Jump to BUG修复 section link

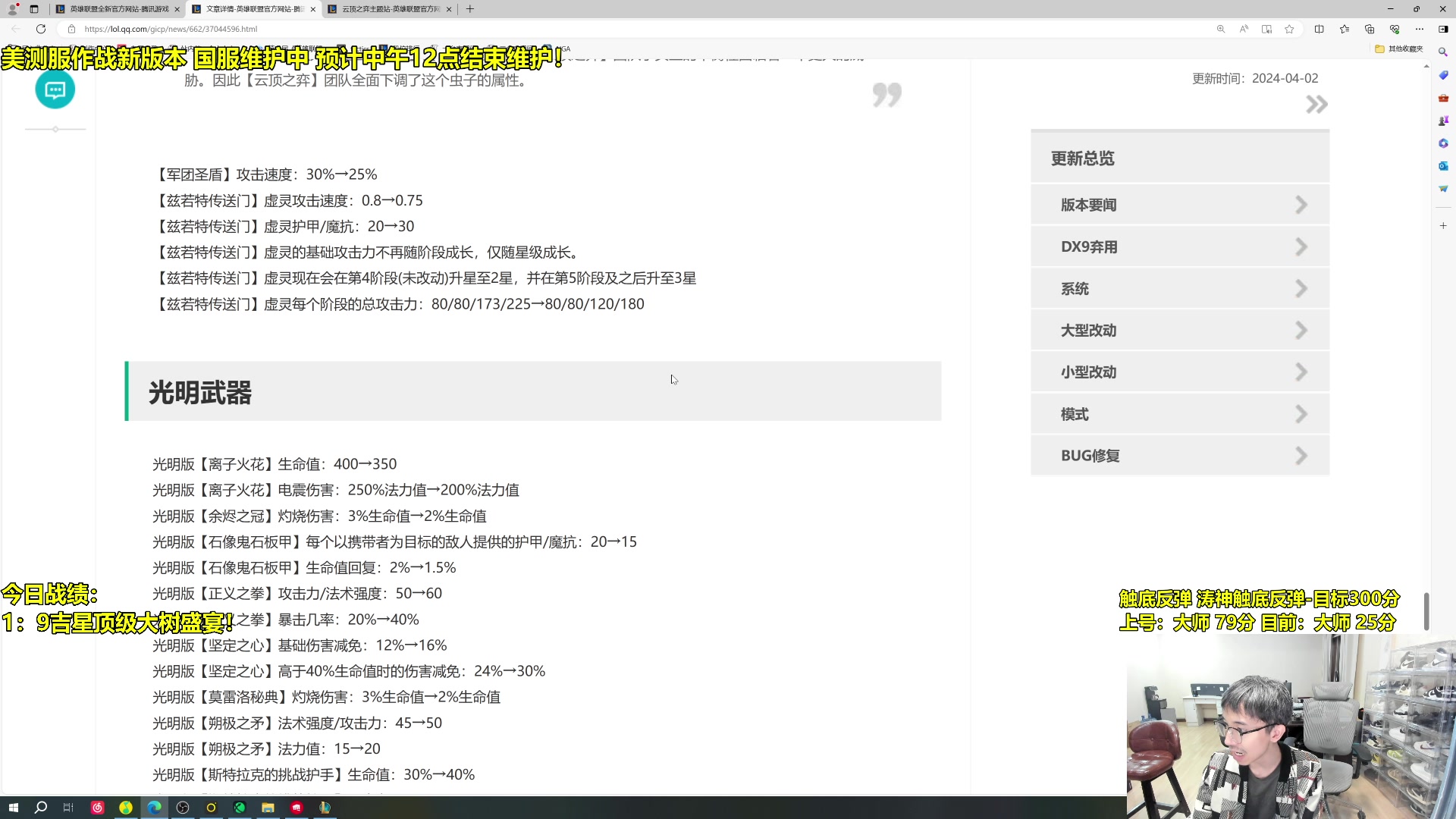click(1179, 456)
